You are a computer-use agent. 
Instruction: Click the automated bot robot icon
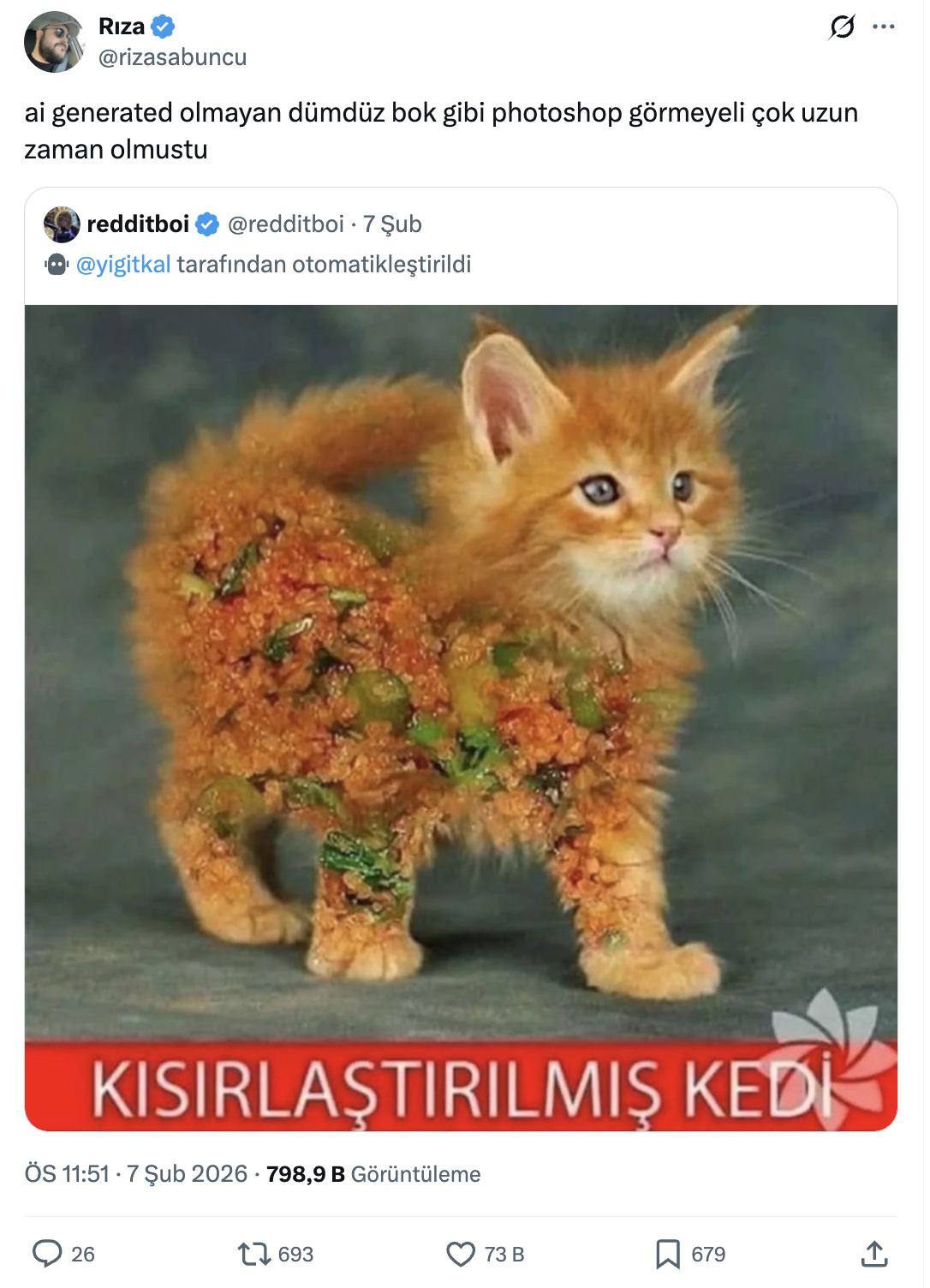(x=57, y=265)
